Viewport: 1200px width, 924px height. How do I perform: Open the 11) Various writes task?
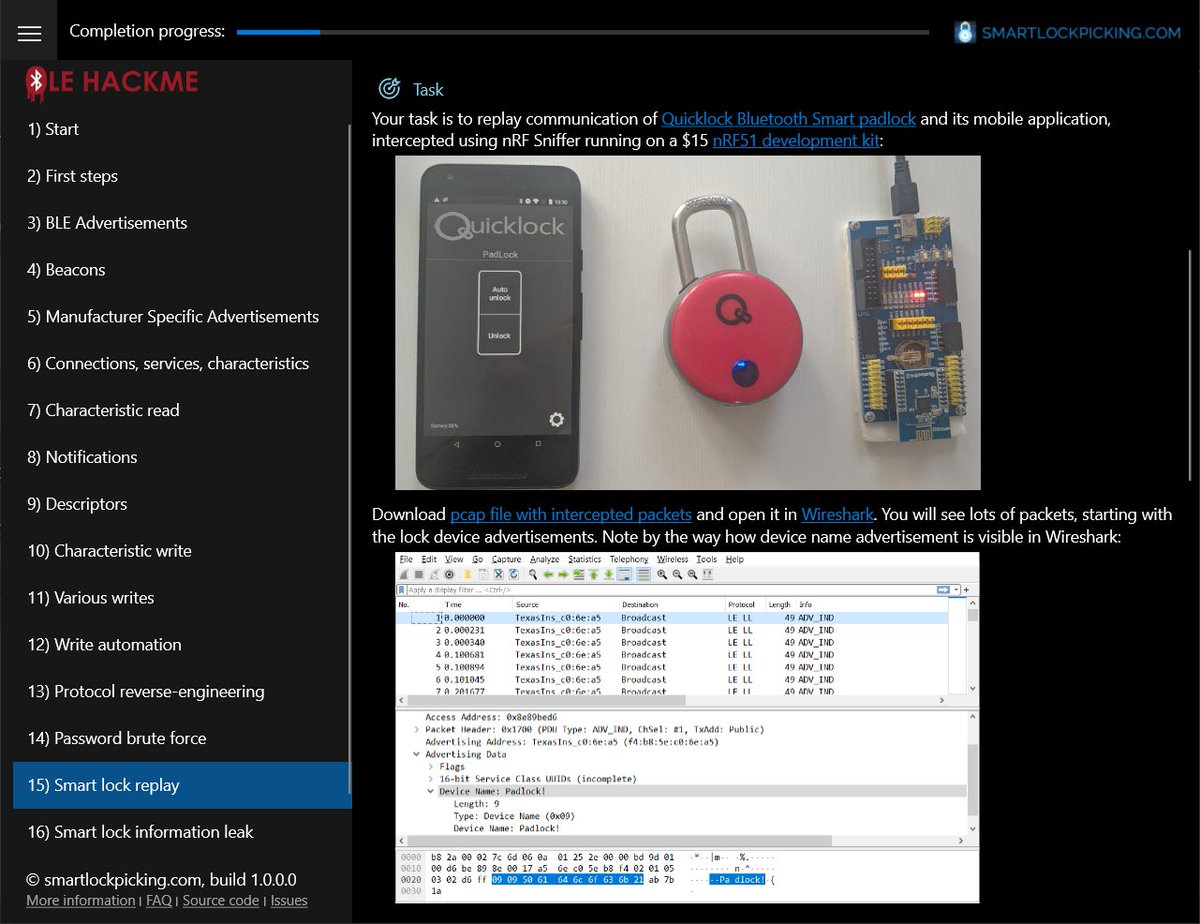tap(182, 598)
